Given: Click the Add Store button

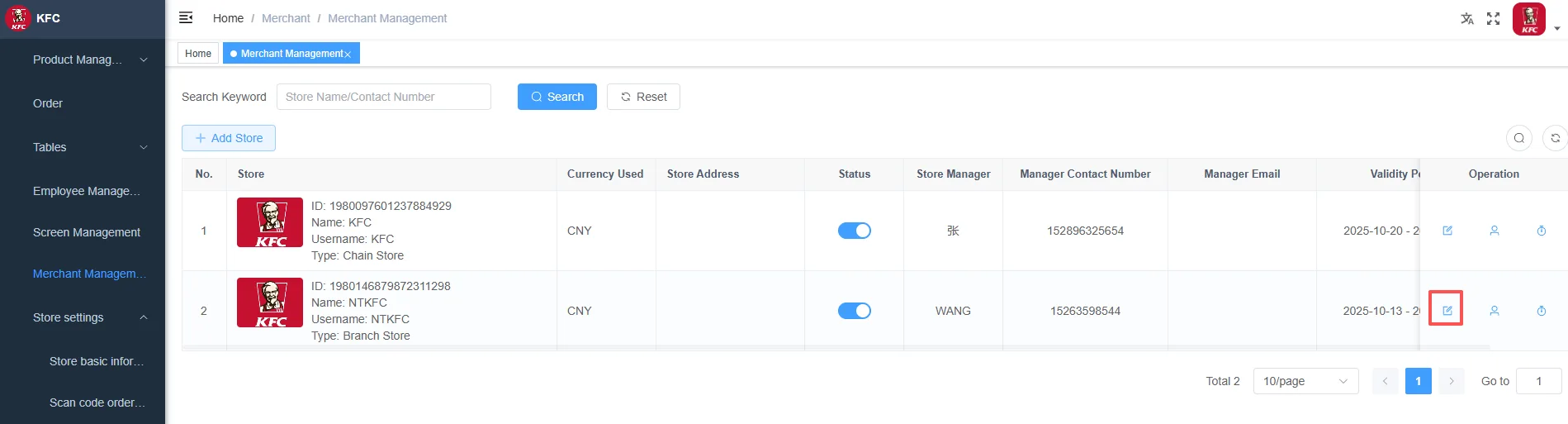Looking at the screenshot, I should point(229,138).
